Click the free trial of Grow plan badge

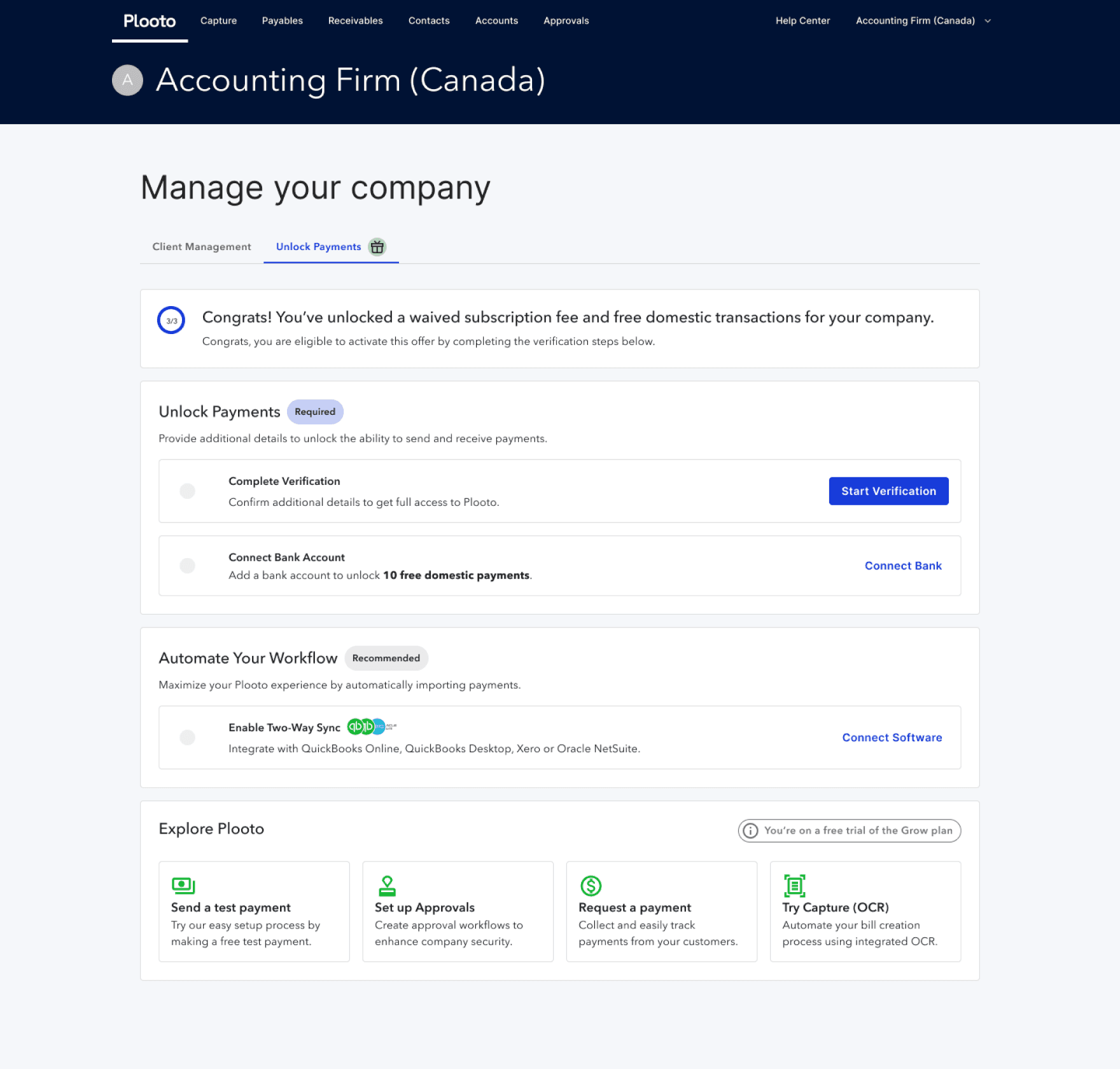849,830
